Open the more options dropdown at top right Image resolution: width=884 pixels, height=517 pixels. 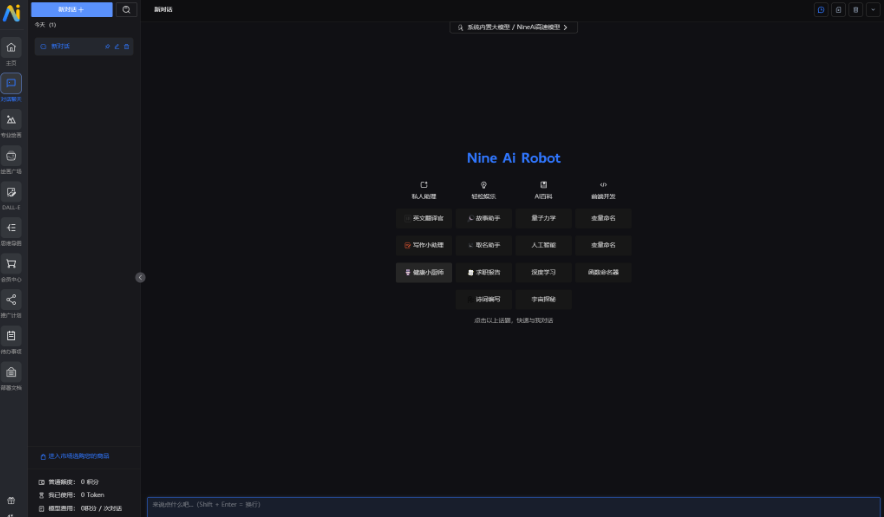[871, 9]
